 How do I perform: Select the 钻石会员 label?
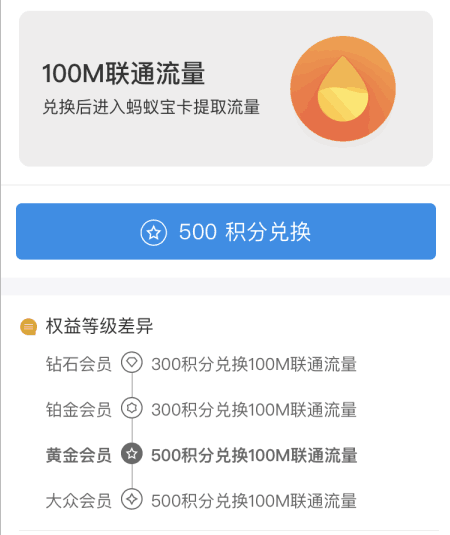click(x=79, y=364)
